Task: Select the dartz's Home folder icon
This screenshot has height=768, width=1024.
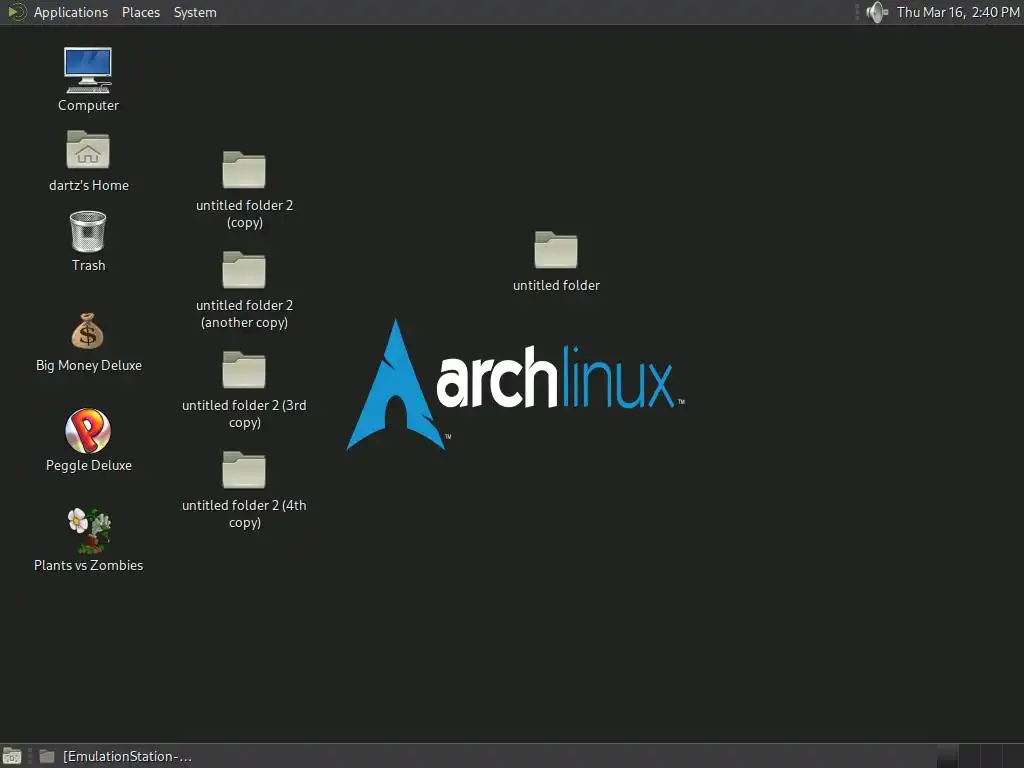Action: (88, 150)
